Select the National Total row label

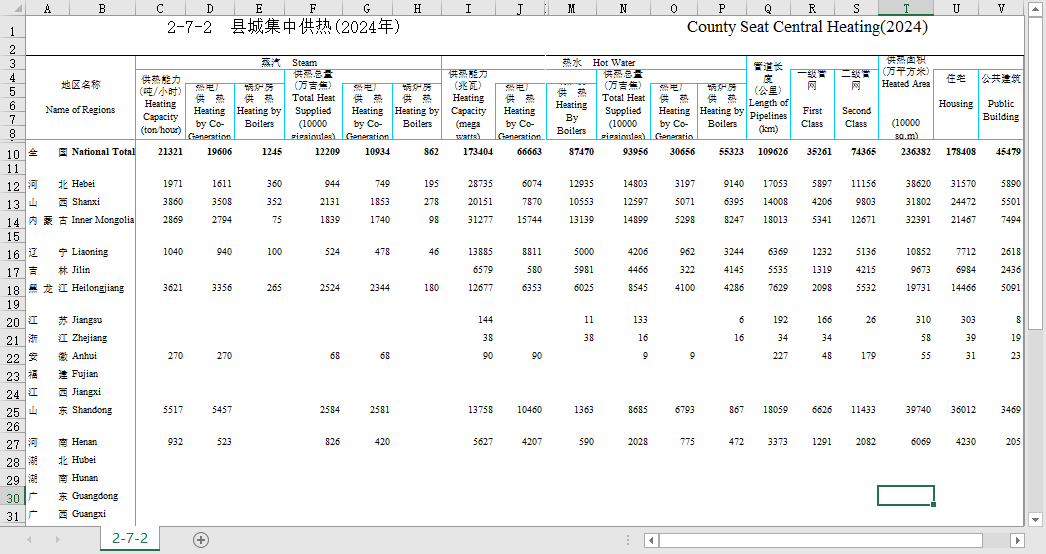click(103, 152)
